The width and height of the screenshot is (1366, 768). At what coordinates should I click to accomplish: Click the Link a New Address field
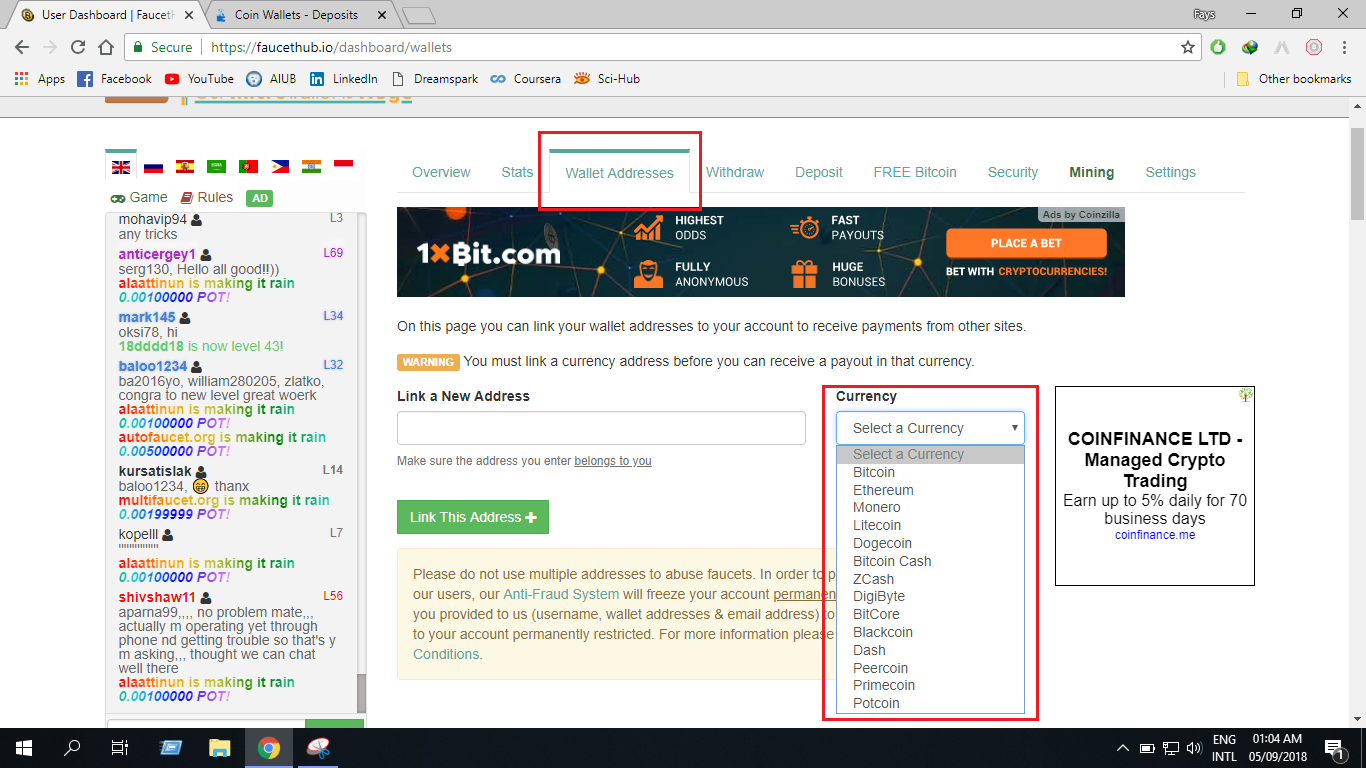point(601,428)
